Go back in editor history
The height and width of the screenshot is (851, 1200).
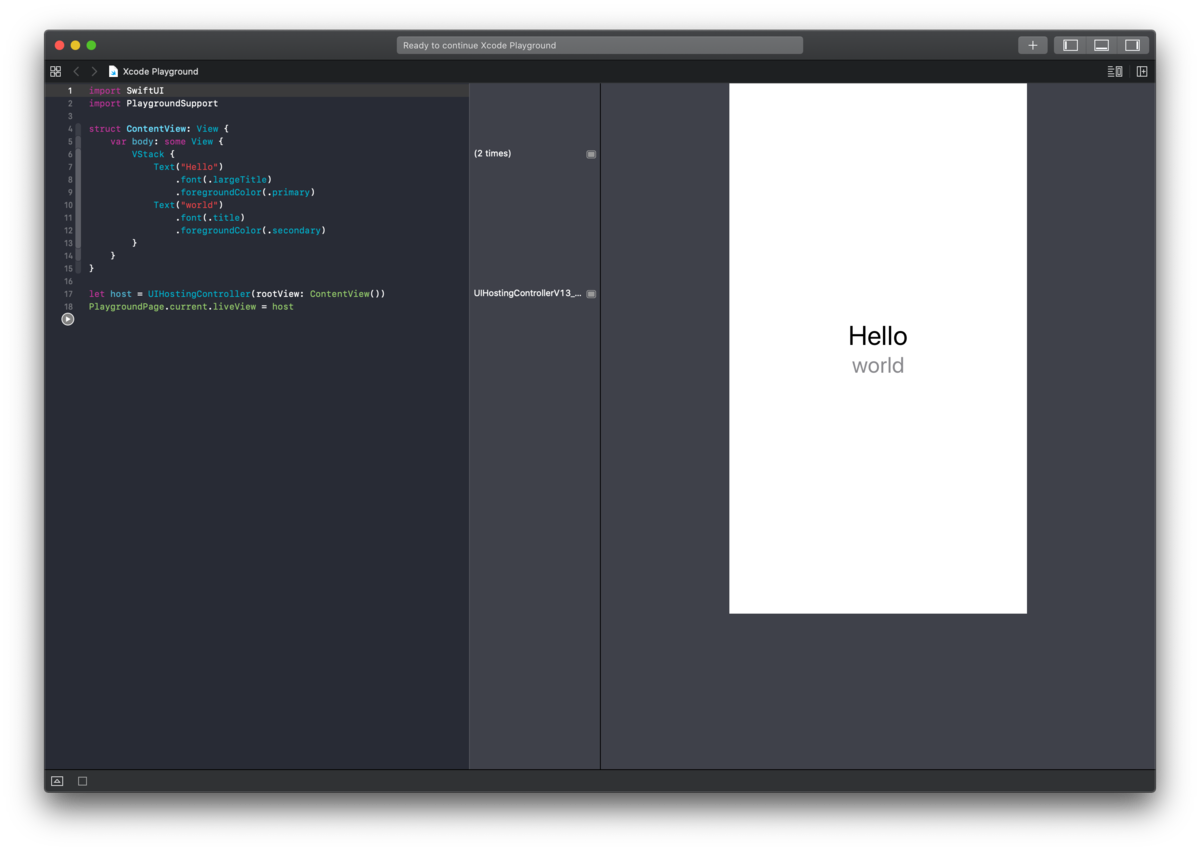point(76,72)
